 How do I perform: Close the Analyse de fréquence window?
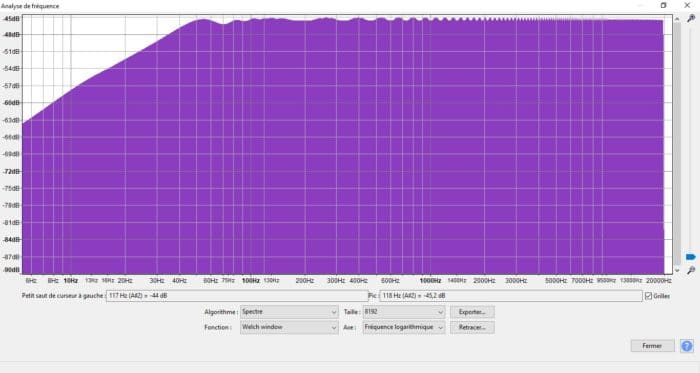tap(687, 5)
